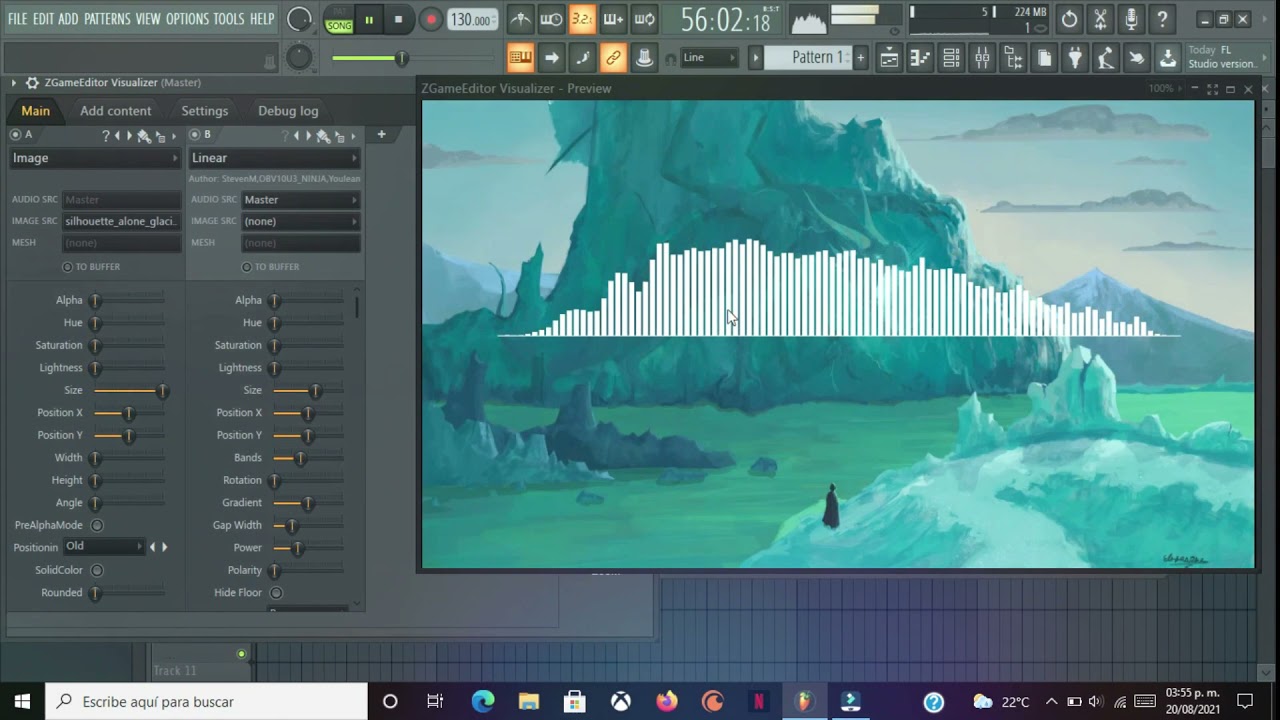This screenshot has width=1280, height=720.
Task: Toggle the PreAlphaMode option
Action: pyautogui.click(x=97, y=525)
